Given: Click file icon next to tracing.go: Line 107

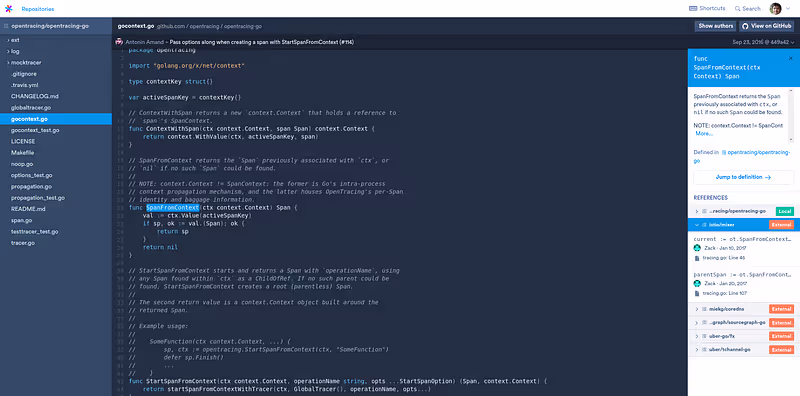Looking at the screenshot, I should [x=697, y=293].
